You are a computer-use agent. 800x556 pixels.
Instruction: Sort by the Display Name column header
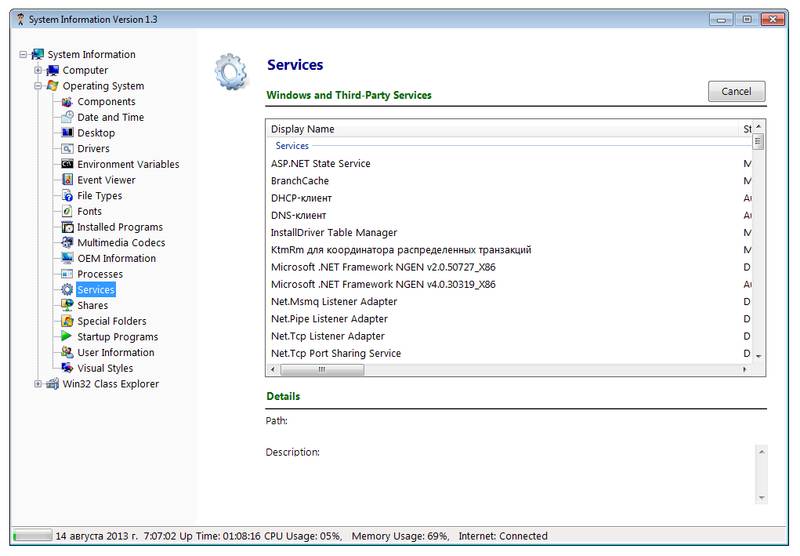click(503, 129)
